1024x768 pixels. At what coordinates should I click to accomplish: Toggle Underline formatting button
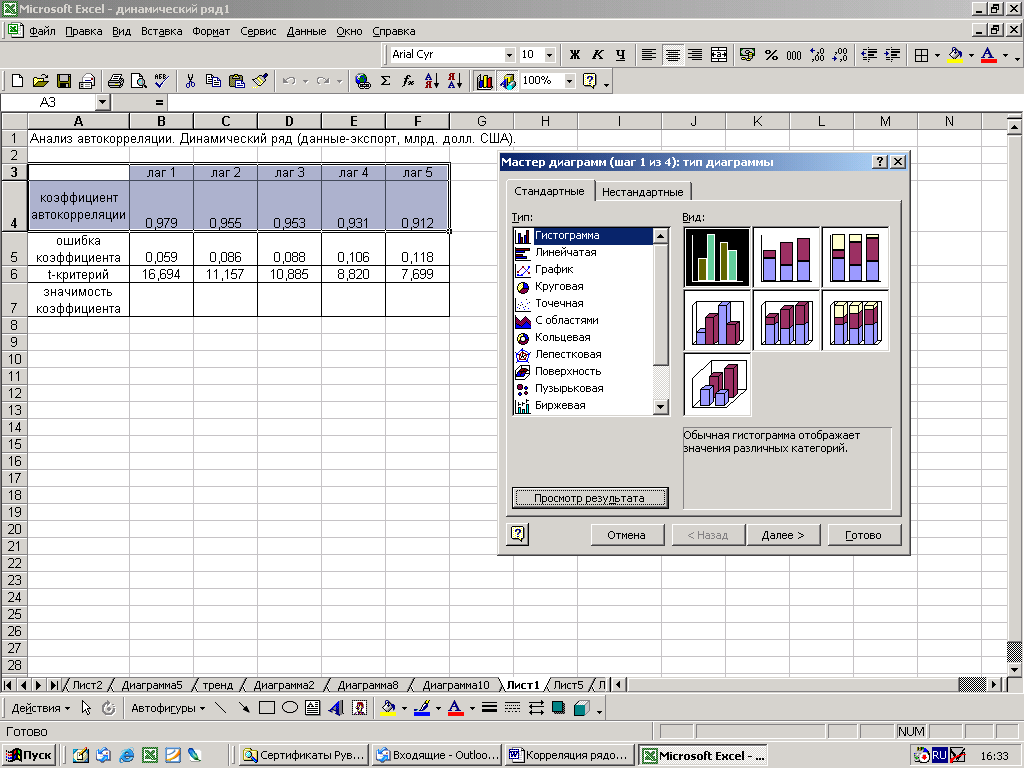[x=620, y=55]
